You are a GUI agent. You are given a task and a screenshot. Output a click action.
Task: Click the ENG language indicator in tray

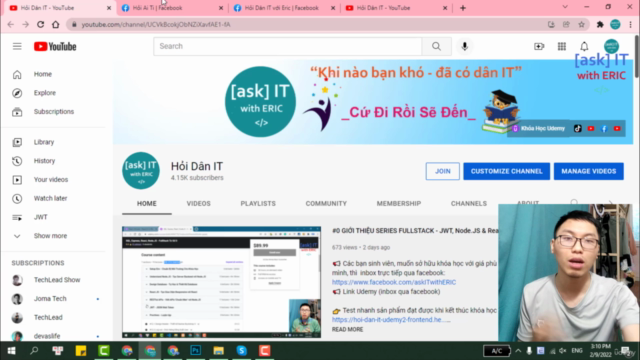point(577,351)
